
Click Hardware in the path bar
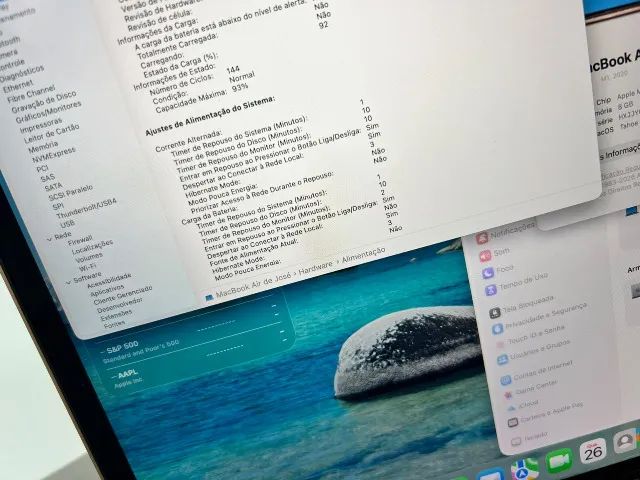(x=316, y=268)
